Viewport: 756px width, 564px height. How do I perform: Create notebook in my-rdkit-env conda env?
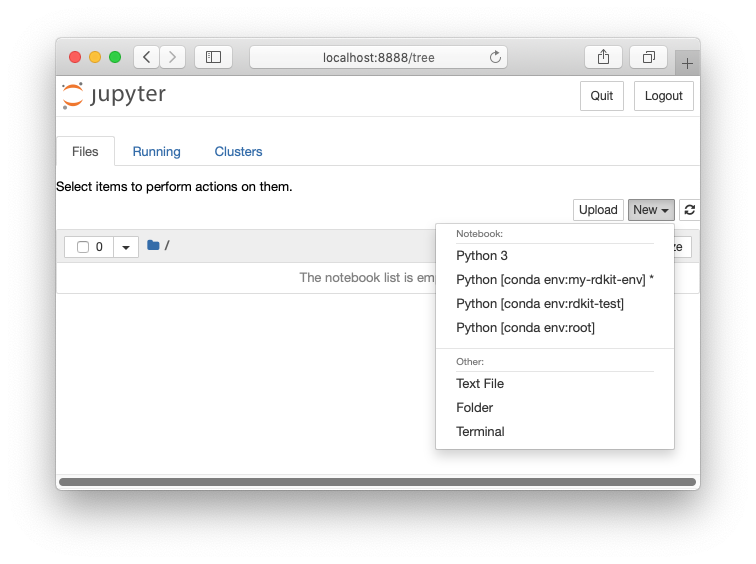(x=554, y=280)
